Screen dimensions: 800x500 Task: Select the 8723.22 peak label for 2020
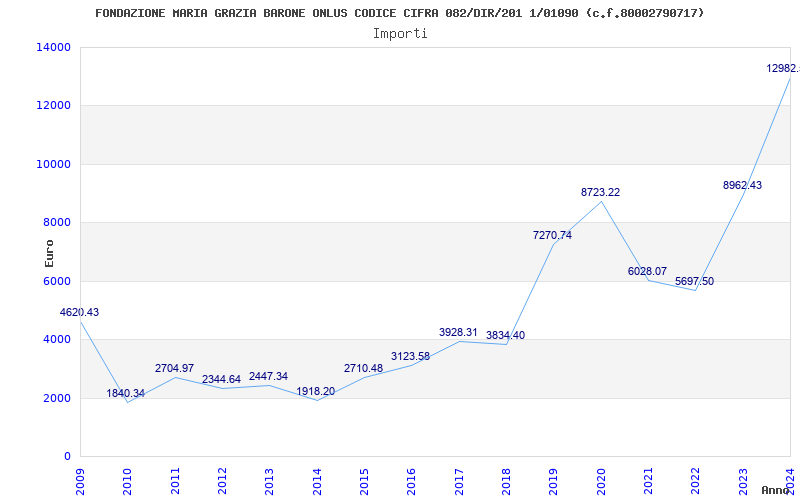pyautogui.click(x=601, y=192)
